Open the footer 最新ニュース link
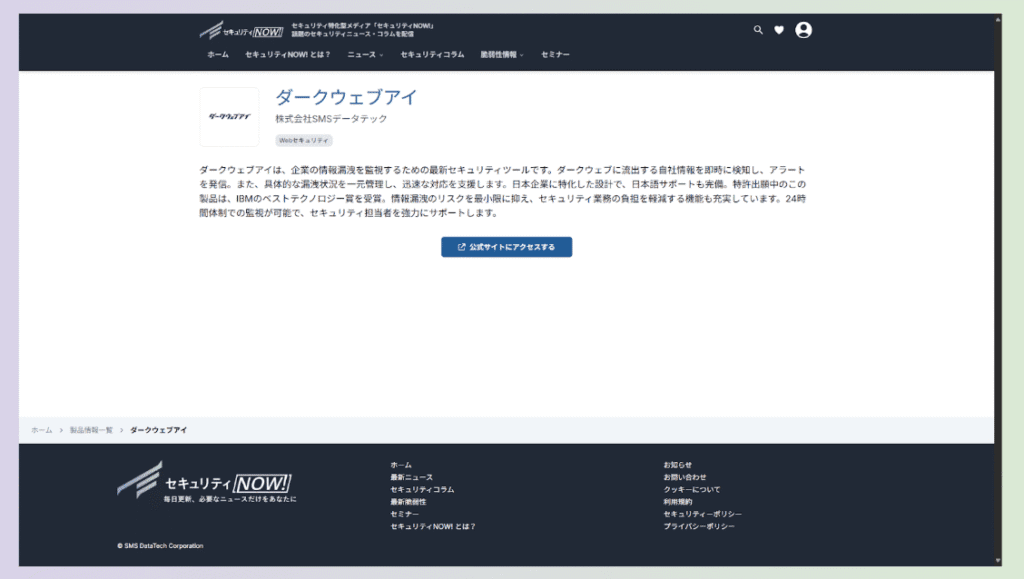 [x=411, y=477]
